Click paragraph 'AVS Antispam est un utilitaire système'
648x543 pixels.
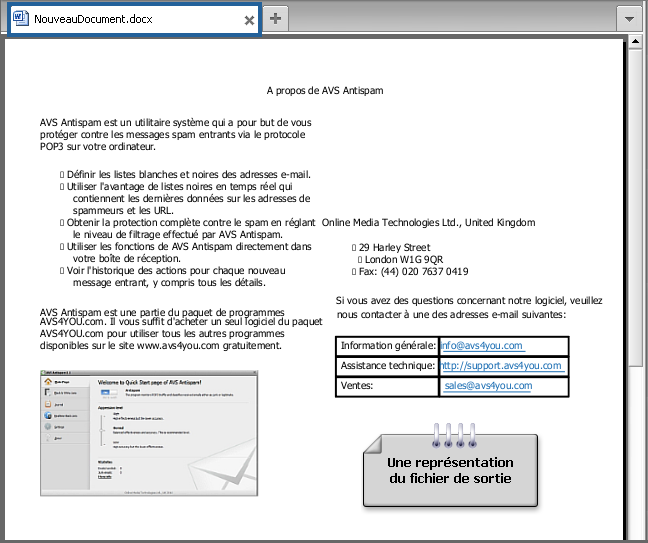(x=176, y=134)
